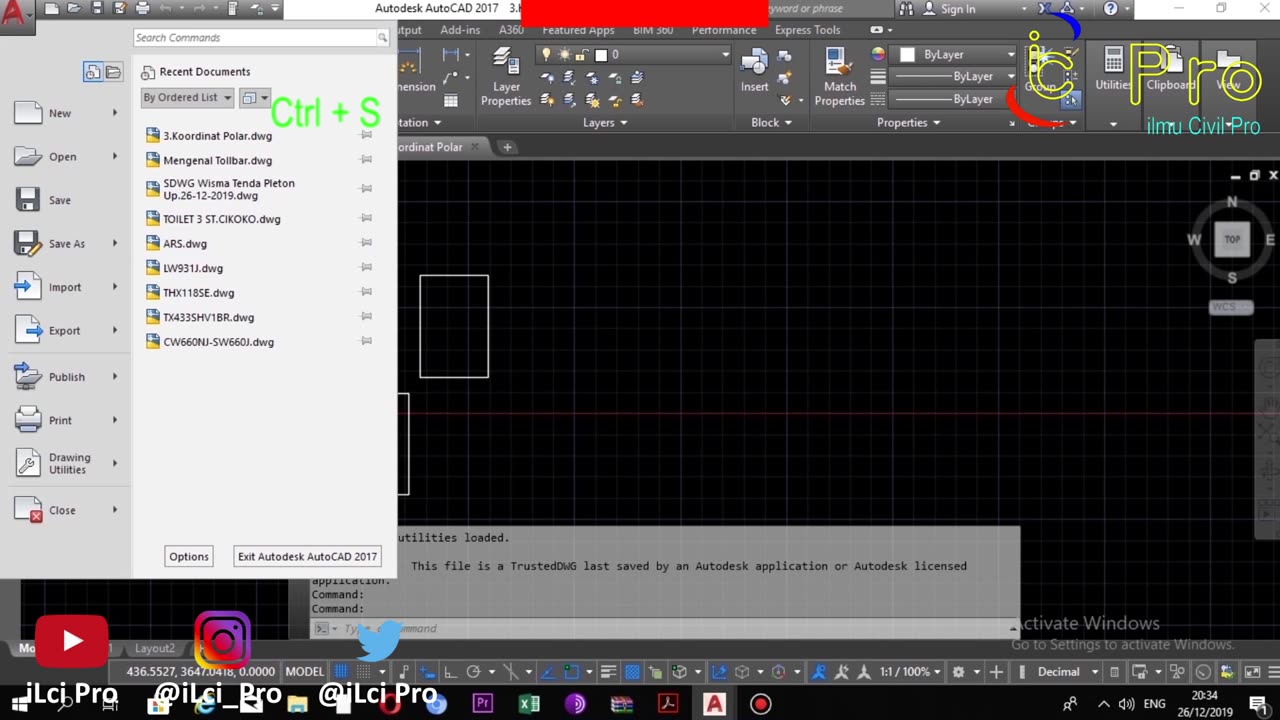Click the New icon in application menu
Viewport: 1280px width, 720px height.
28,112
